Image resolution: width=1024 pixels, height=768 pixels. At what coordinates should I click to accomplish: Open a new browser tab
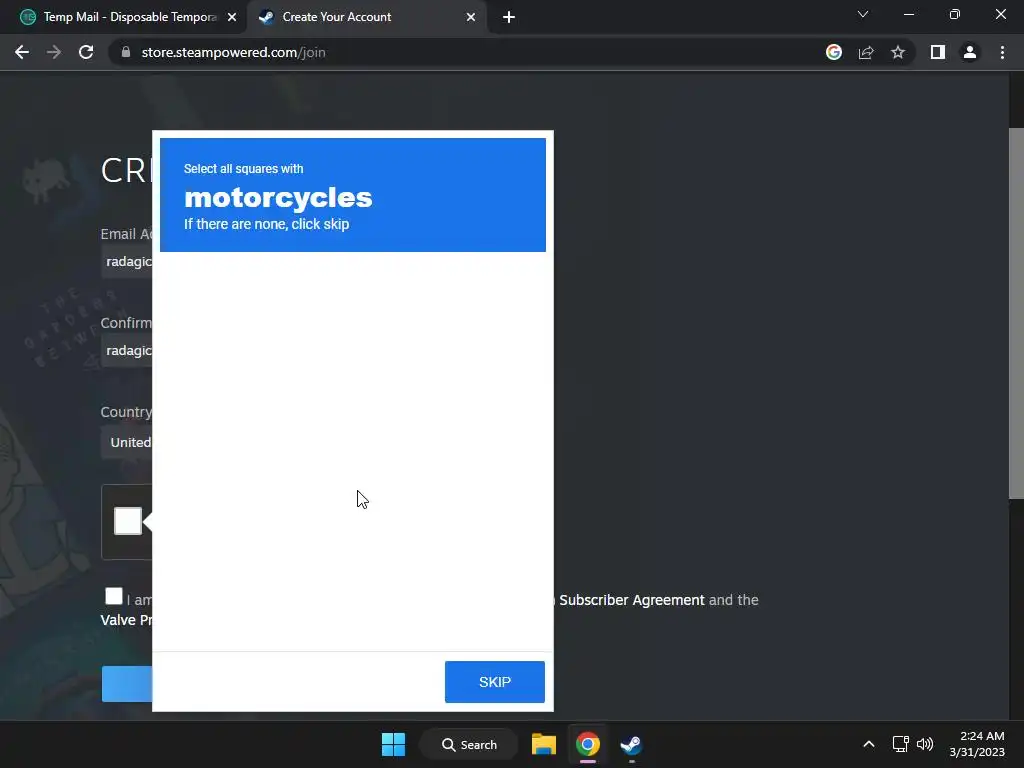coord(509,17)
